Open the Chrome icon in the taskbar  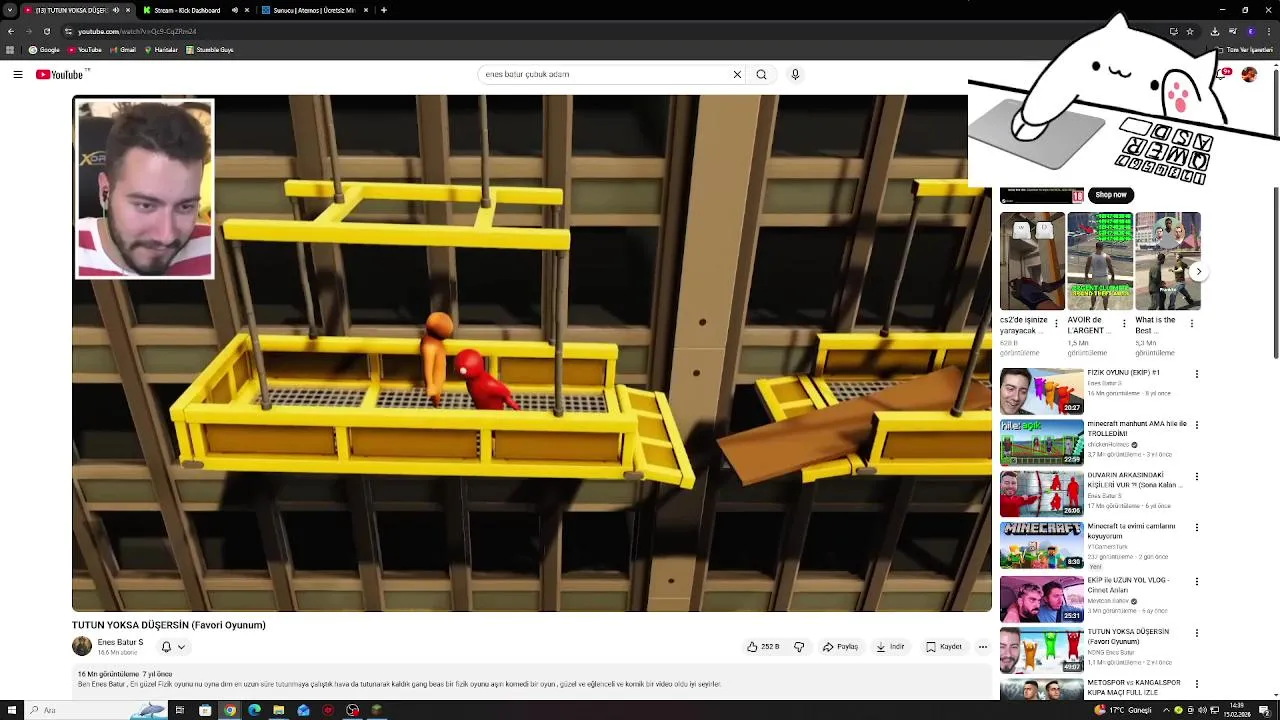point(230,710)
